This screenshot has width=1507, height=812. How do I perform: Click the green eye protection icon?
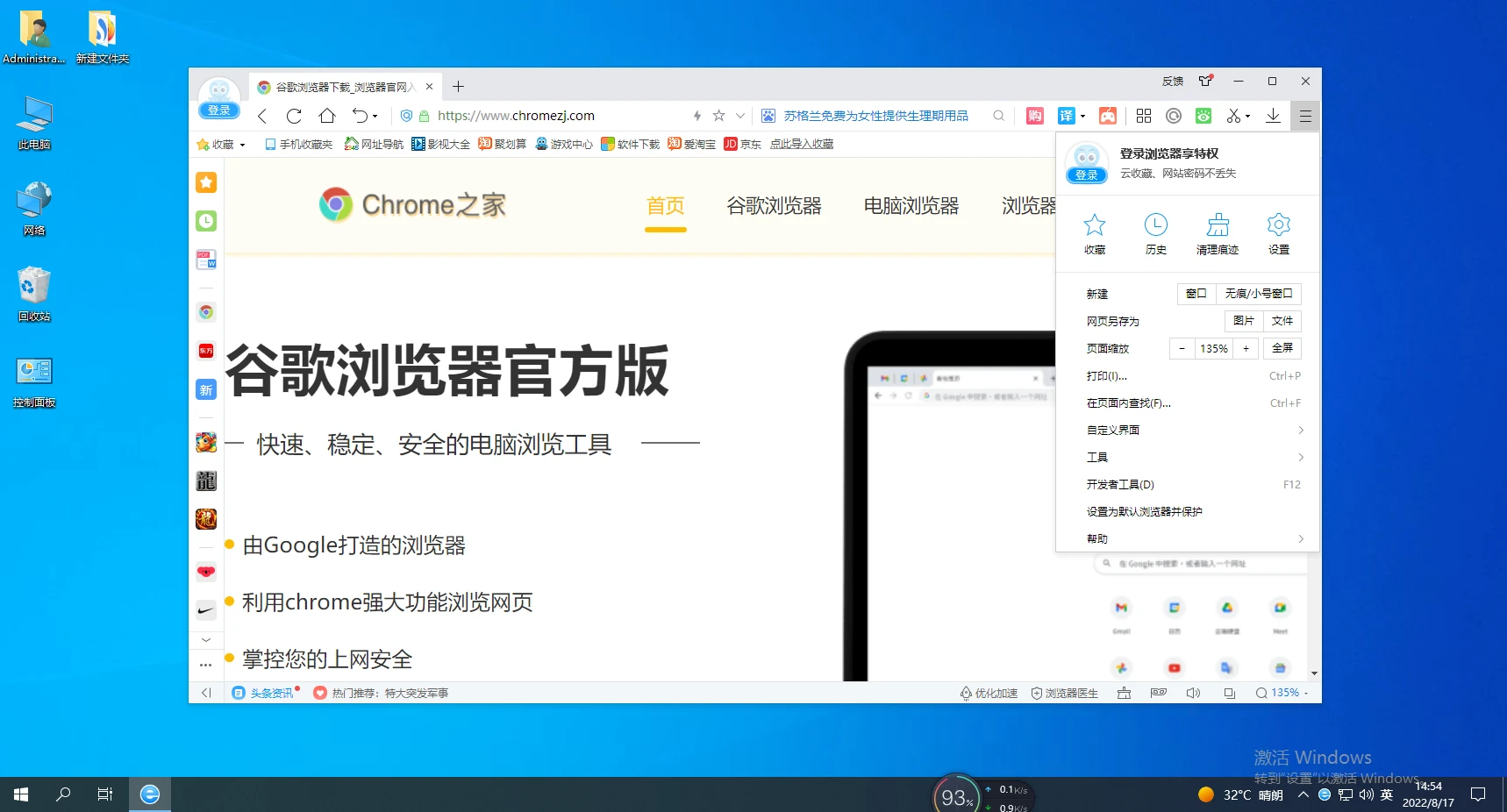(1203, 116)
